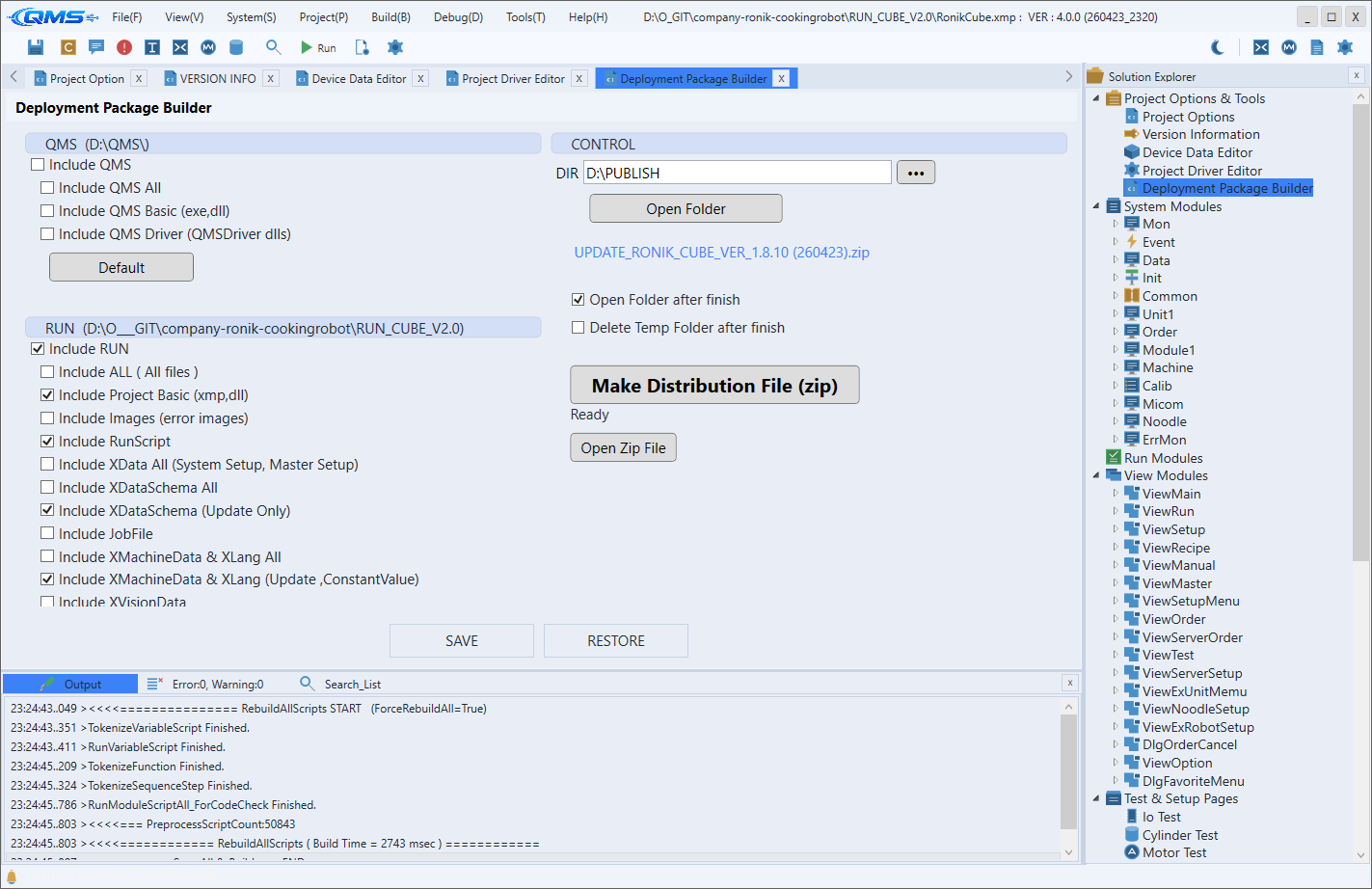The width and height of the screenshot is (1372, 889).
Task: Click the right toolbar round M icon
Action: pos(1289,47)
